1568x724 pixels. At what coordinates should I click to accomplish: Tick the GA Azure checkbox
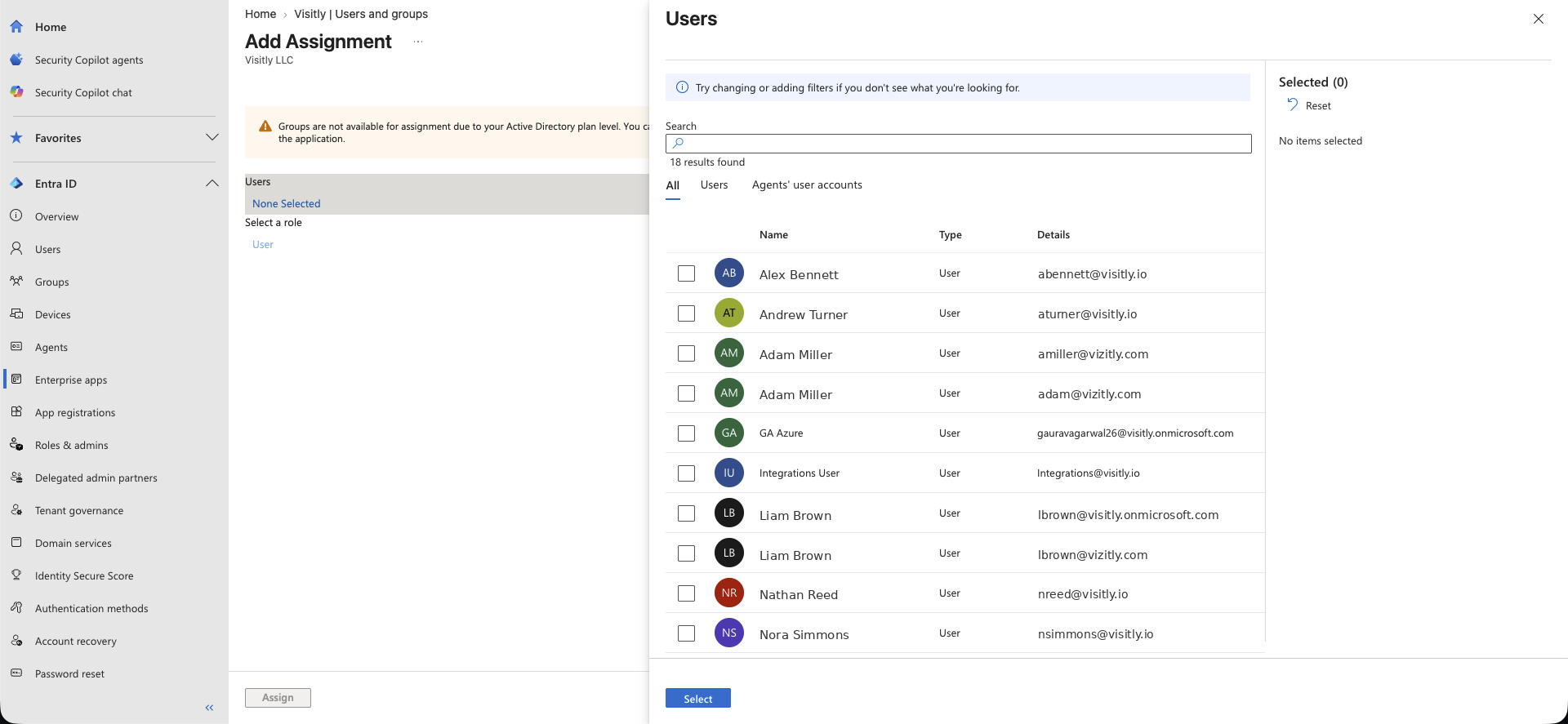686,433
